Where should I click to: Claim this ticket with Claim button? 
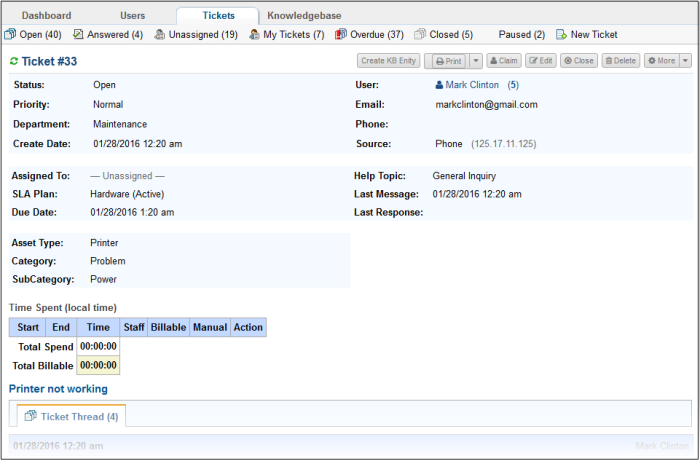(504, 61)
